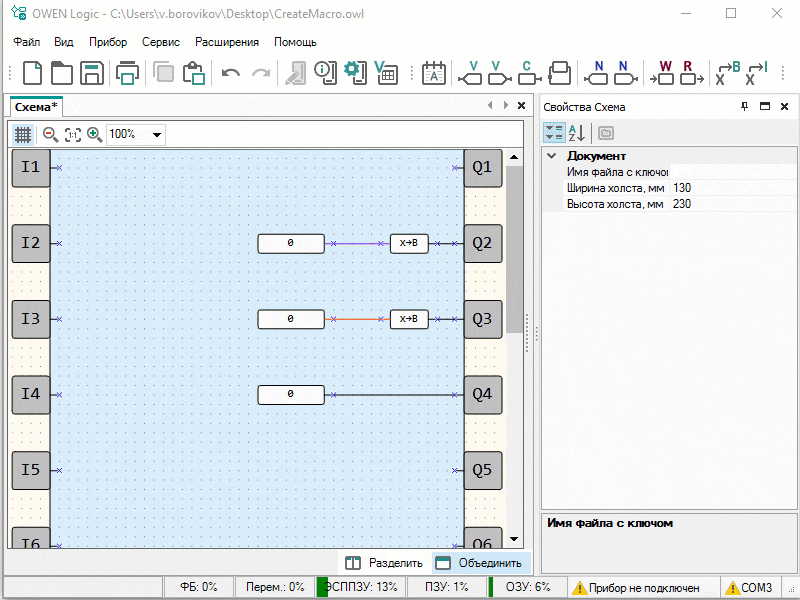Screen dimensions: 800x600
Task: Click the Print icon in toolbar
Action: (127, 73)
